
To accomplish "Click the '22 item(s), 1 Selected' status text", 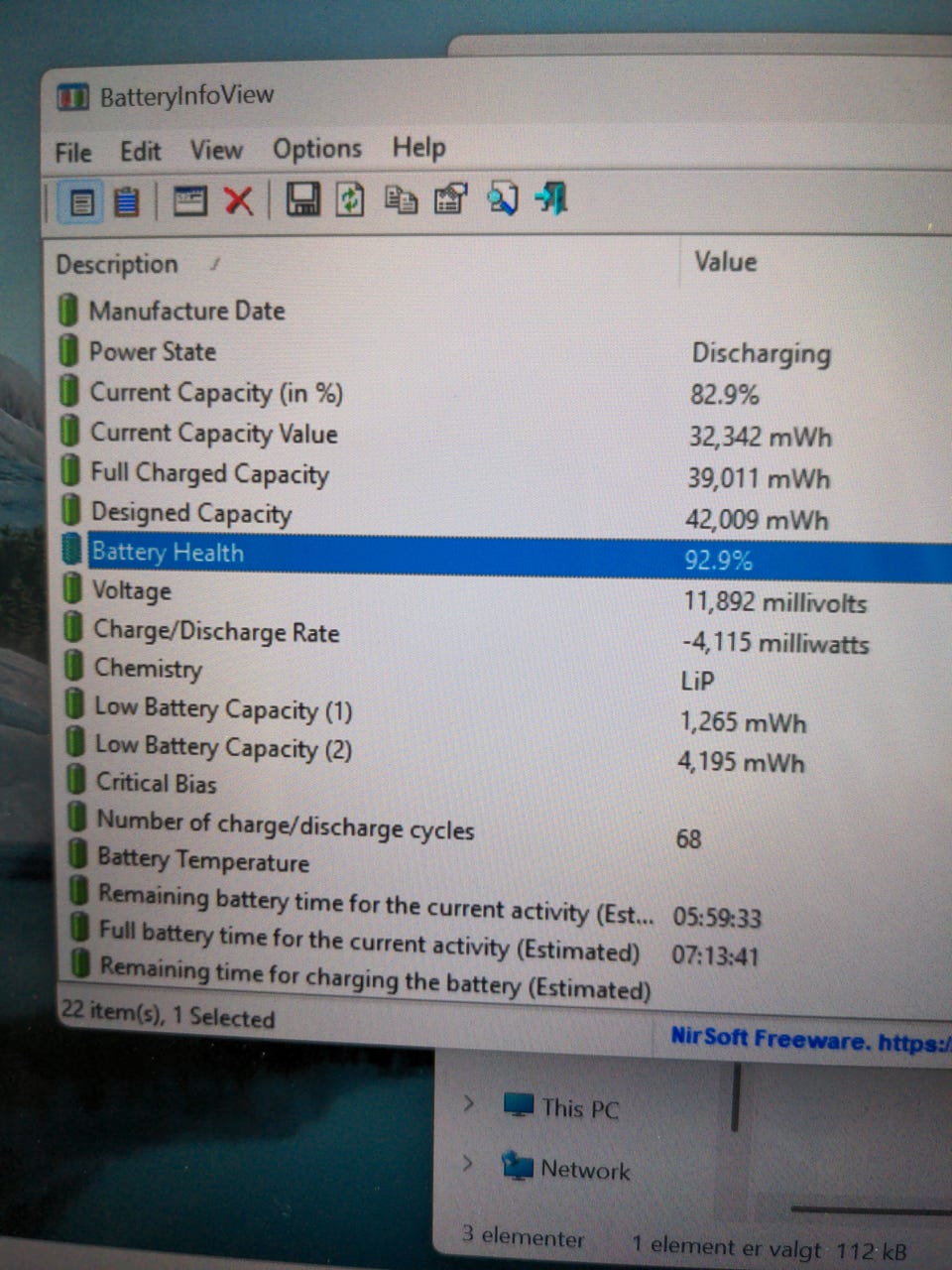I will tap(168, 1014).
